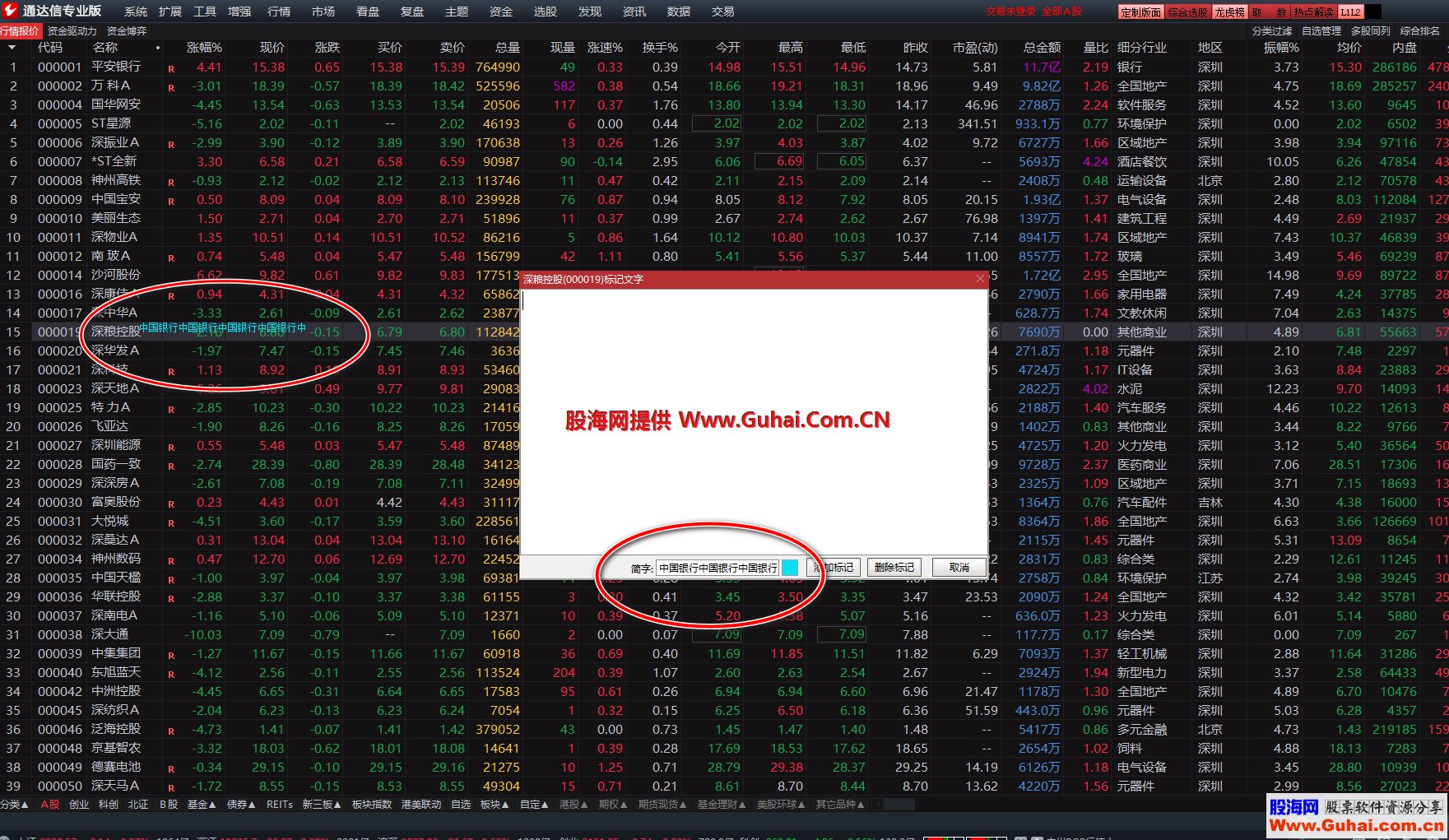Select the 板块指数 bottom tab
Viewport: 1449px width, 840px height.
(372, 804)
